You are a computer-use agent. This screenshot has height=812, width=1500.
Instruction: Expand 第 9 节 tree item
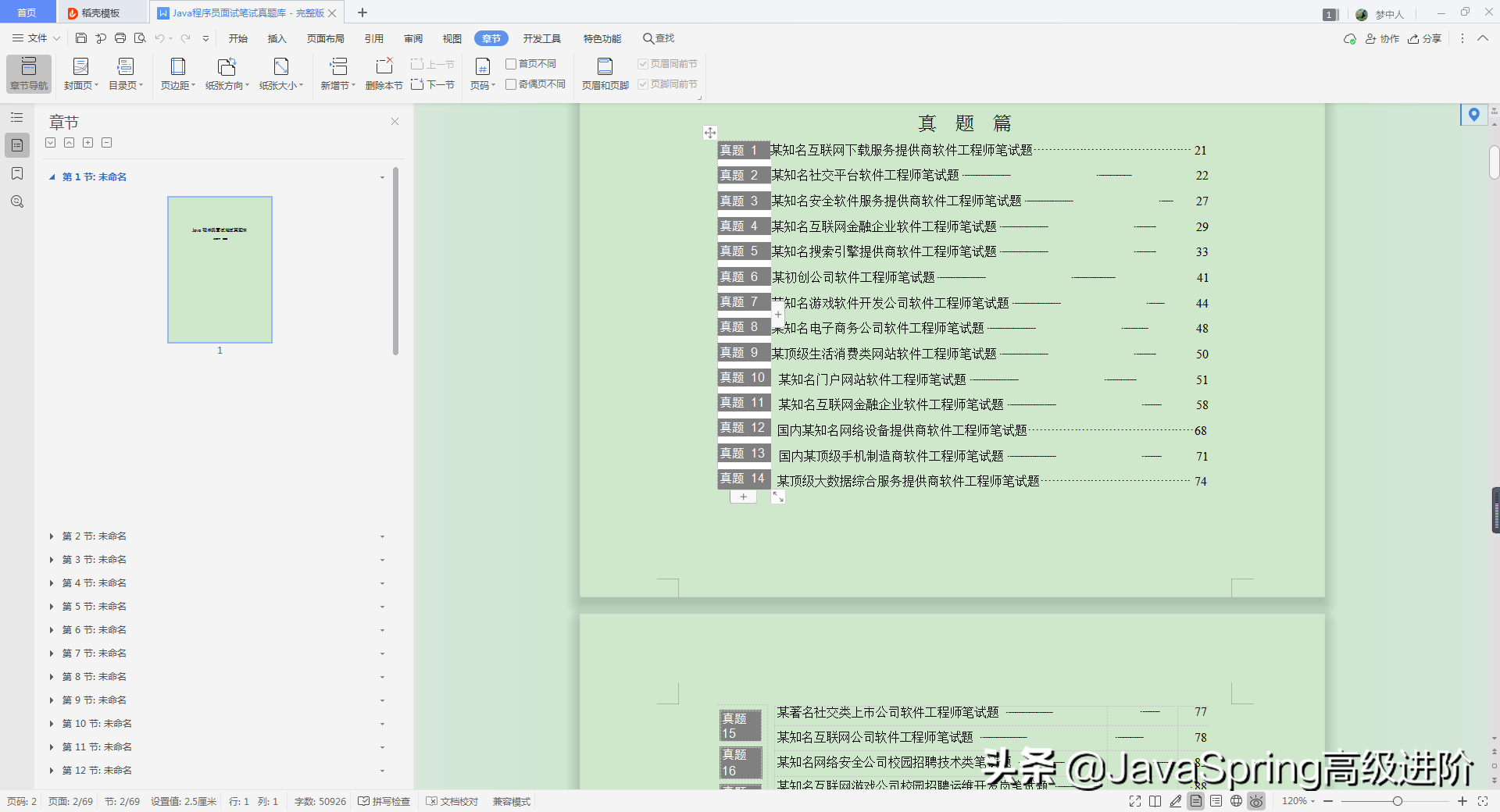click(52, 700)
